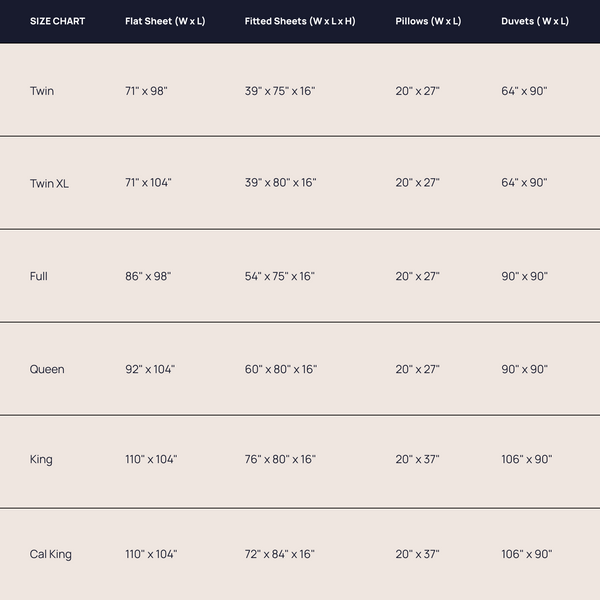The image size is (600, 600).
Task: Click the Twin XL fitted sheet size 39" x 80" x 16"
Action: tap(280, 183)
